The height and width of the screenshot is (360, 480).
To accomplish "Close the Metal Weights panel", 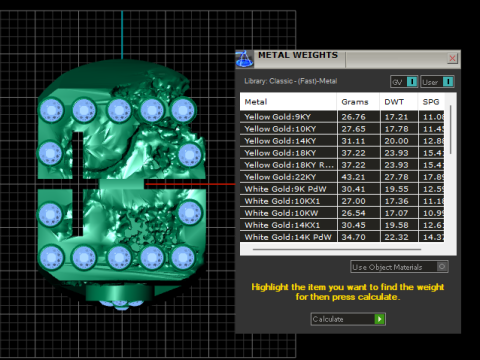I will pyautogui.click(x=452, y=58).
